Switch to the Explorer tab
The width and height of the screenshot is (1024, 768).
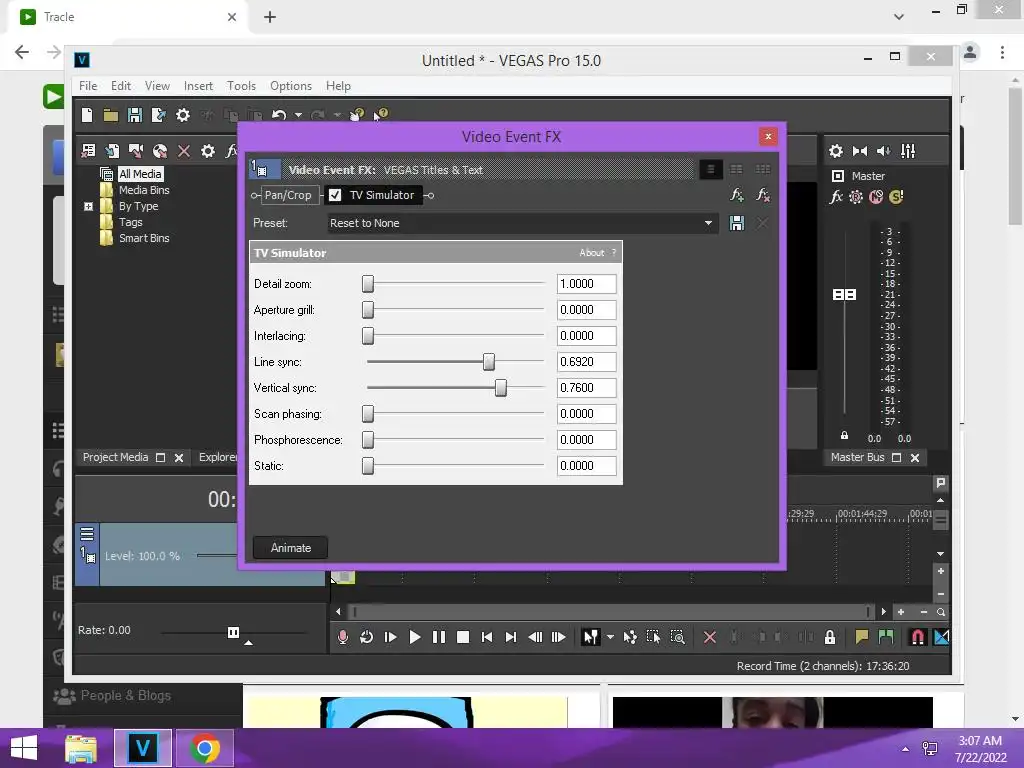point(218,458)
